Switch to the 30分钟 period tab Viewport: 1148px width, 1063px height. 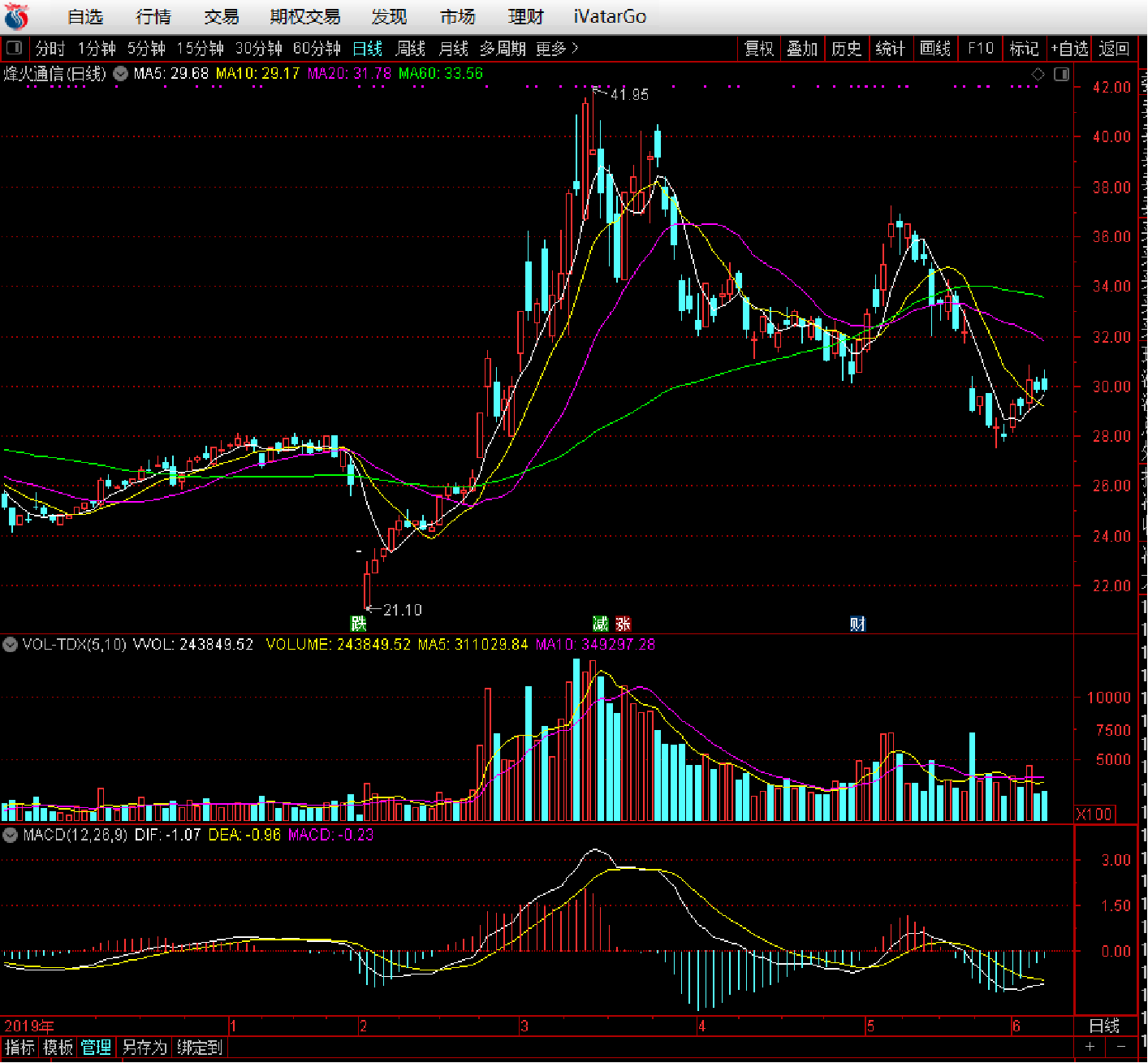point(258,49)
